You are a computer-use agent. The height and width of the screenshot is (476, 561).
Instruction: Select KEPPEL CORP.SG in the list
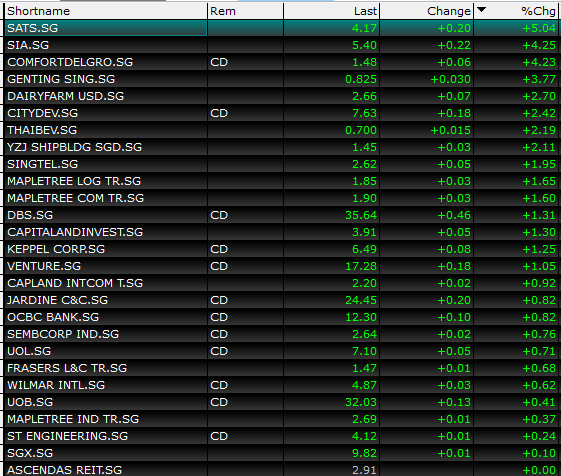coord(281,249)
